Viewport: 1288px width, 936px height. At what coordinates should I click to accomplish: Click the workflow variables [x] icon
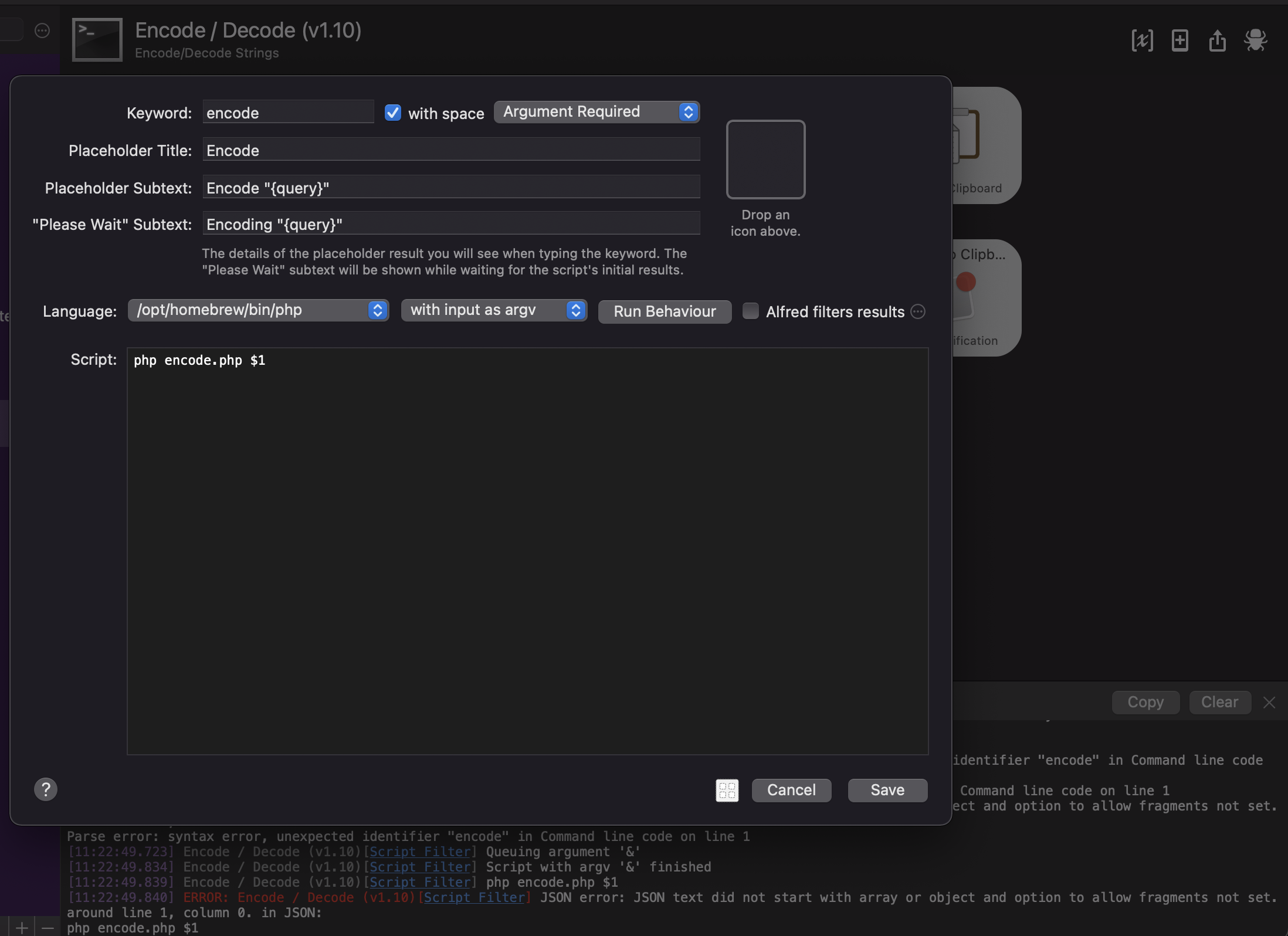click(1142, 40)
